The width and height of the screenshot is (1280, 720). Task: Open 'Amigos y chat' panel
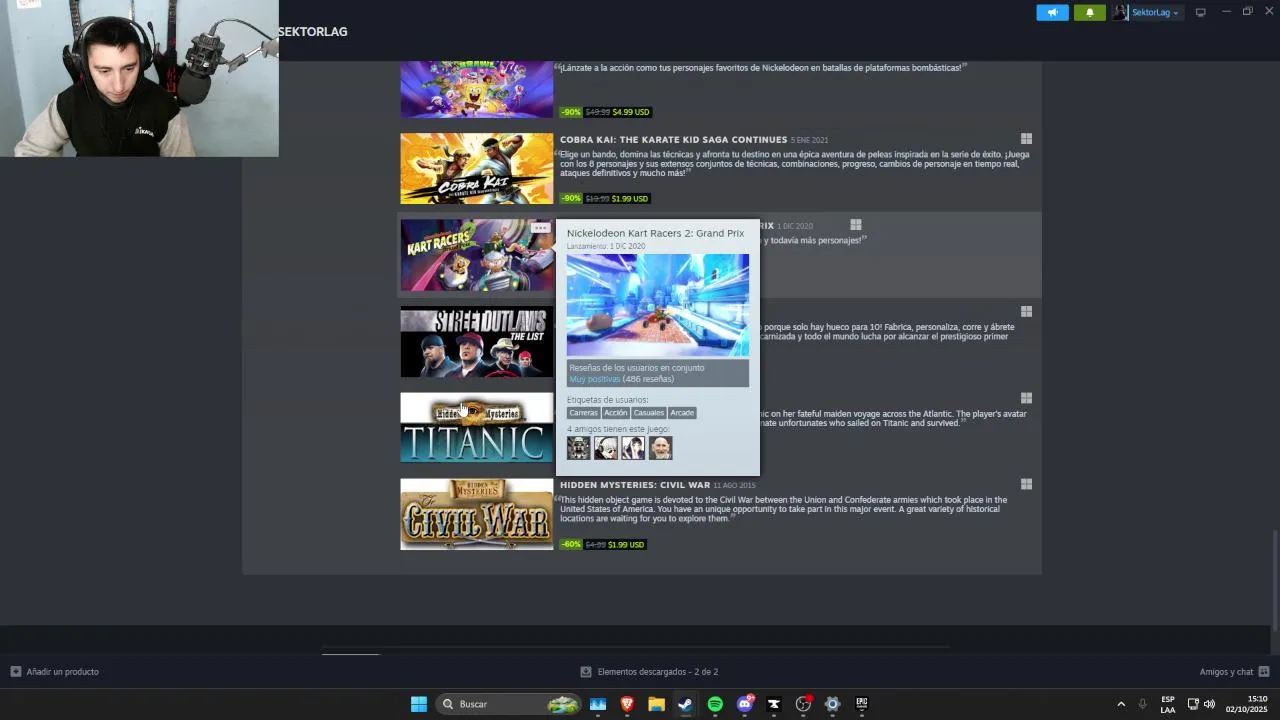[1234, 672]
